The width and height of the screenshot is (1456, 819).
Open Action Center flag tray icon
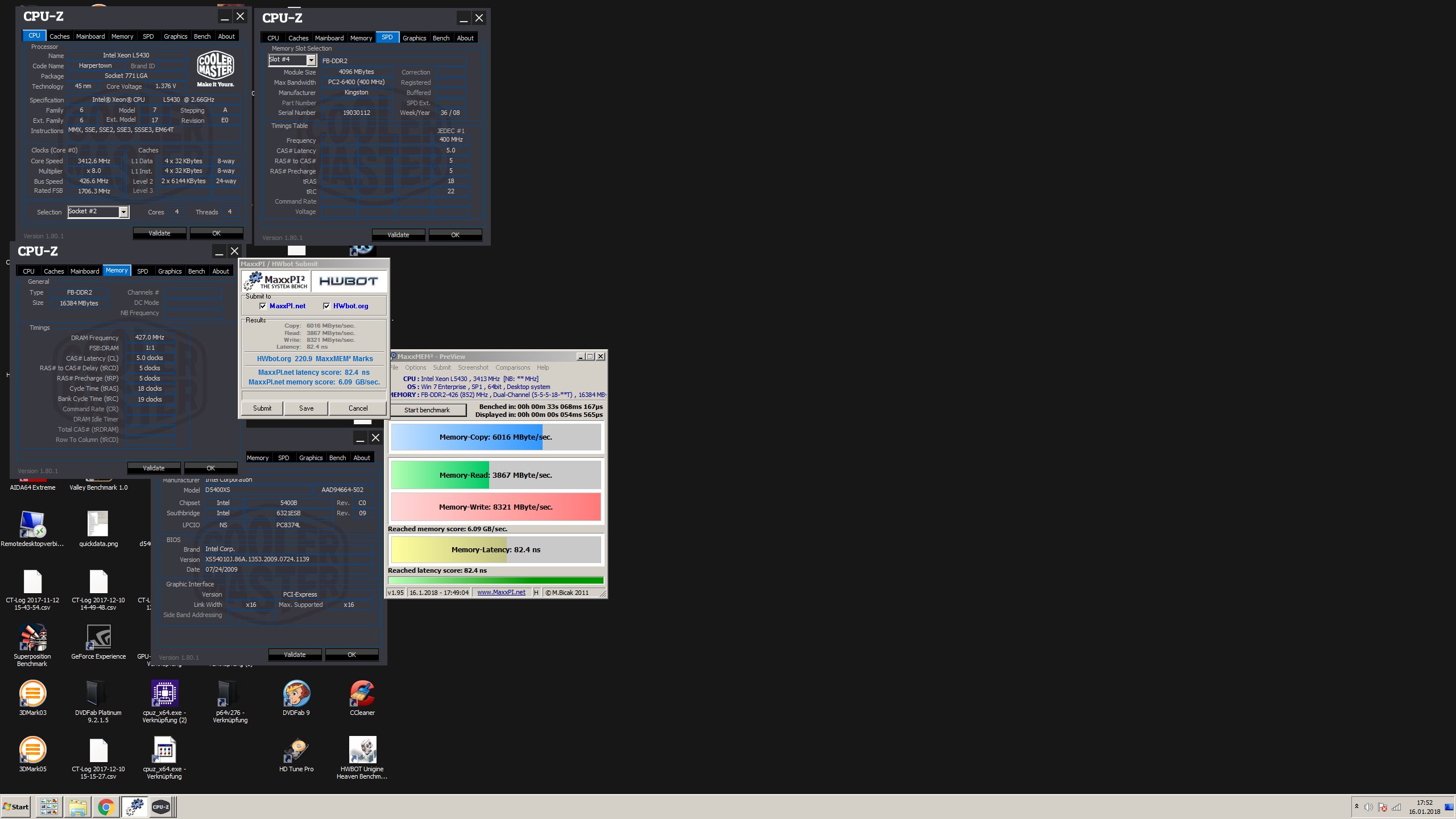point(1382,807)
